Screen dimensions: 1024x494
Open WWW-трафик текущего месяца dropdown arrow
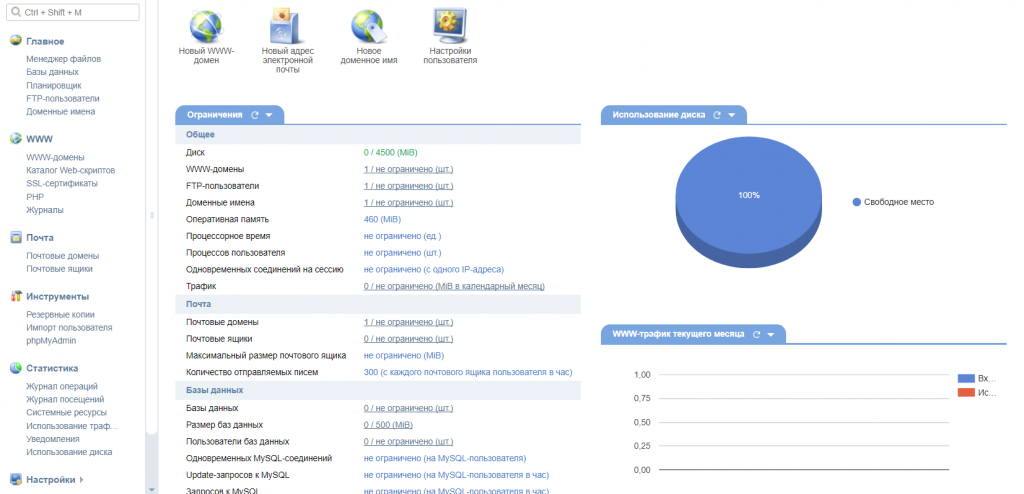(770, 334)
